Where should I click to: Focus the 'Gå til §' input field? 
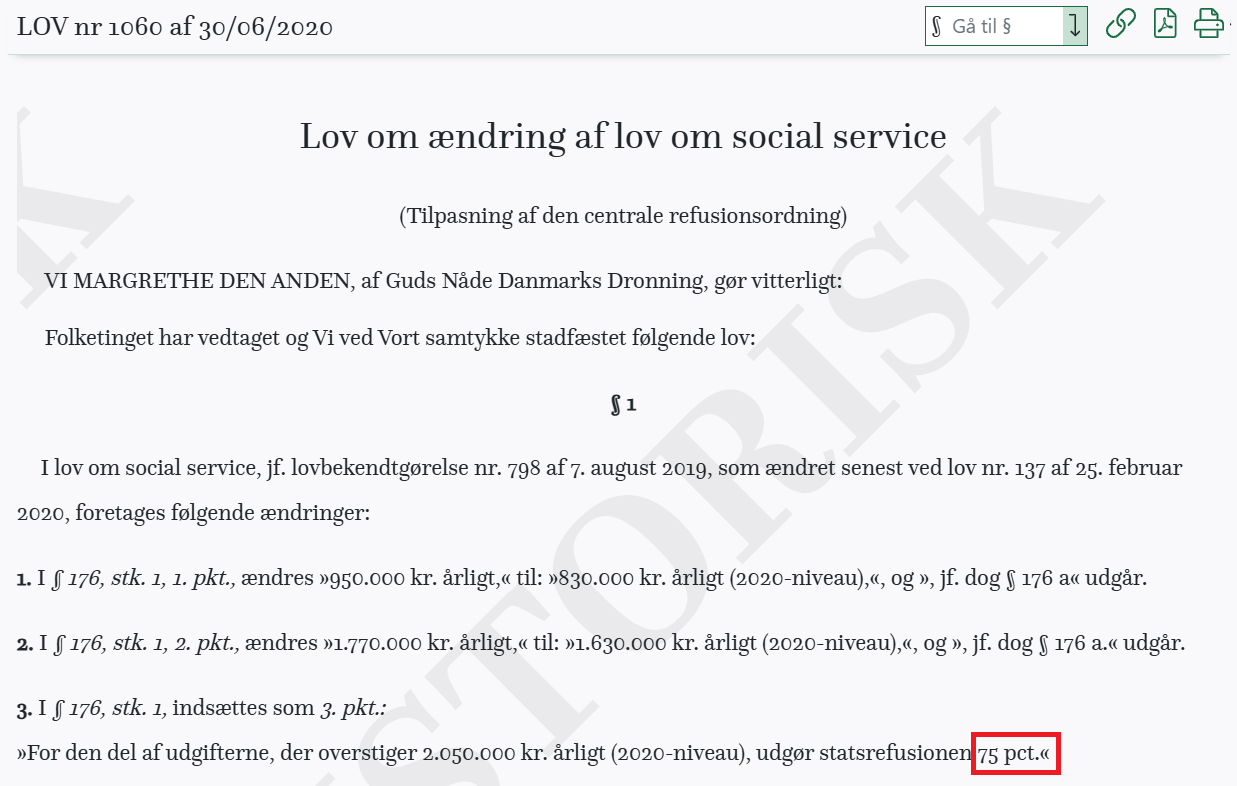click(994, 26)
